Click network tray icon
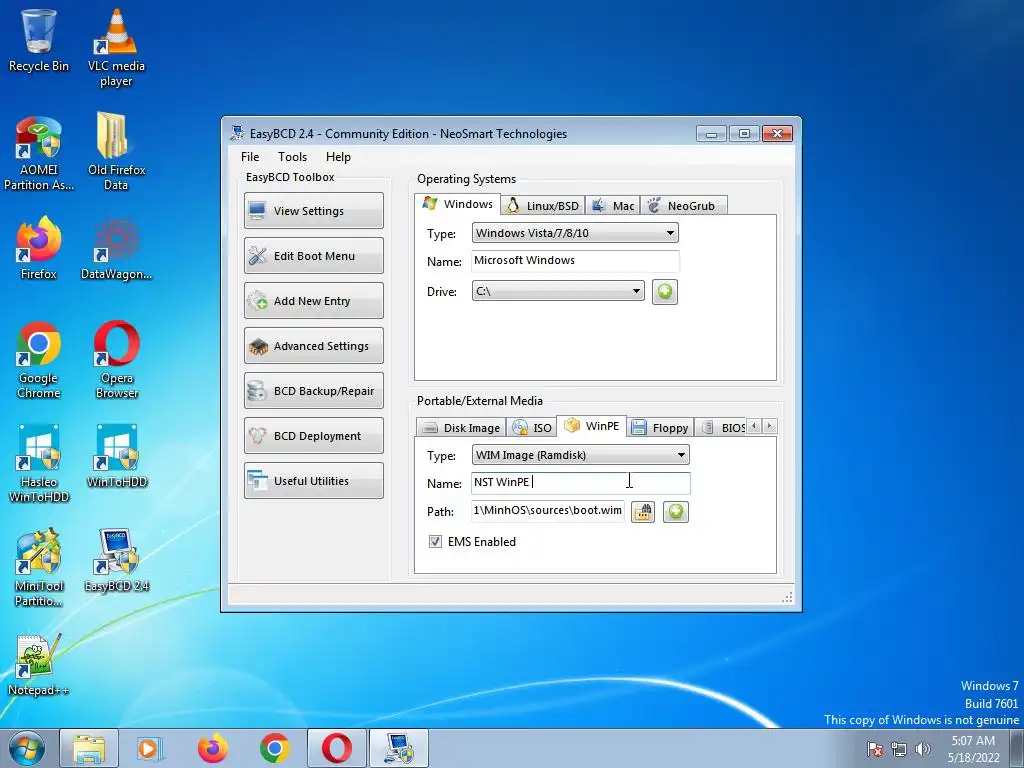 tap(899, 749)
